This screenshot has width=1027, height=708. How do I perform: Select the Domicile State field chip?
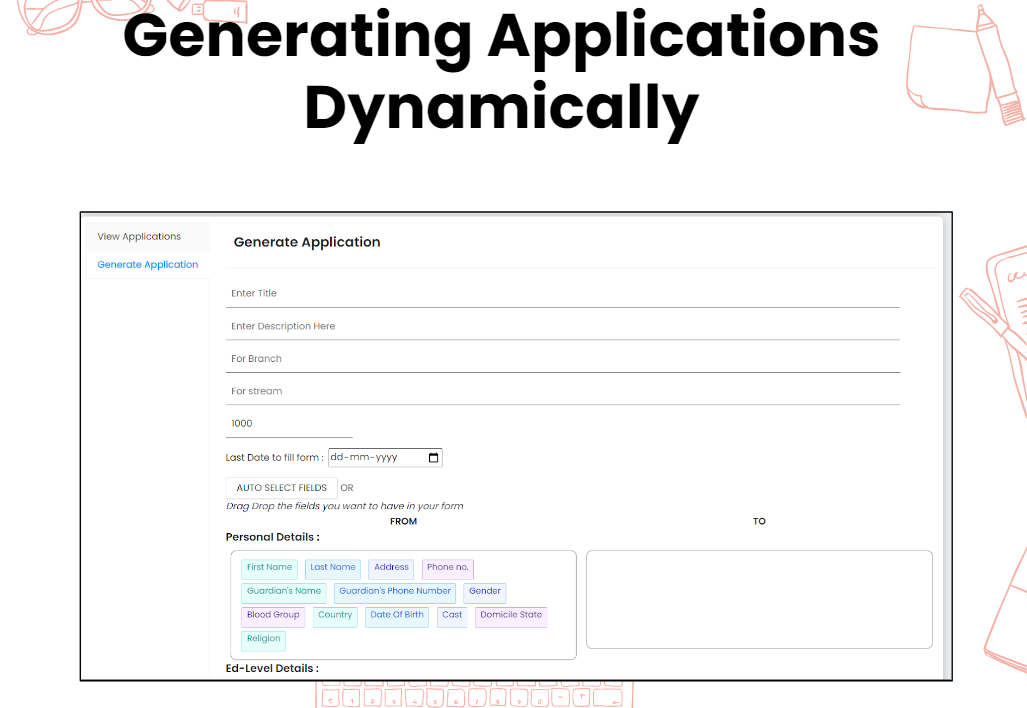(x=511, y=616)
